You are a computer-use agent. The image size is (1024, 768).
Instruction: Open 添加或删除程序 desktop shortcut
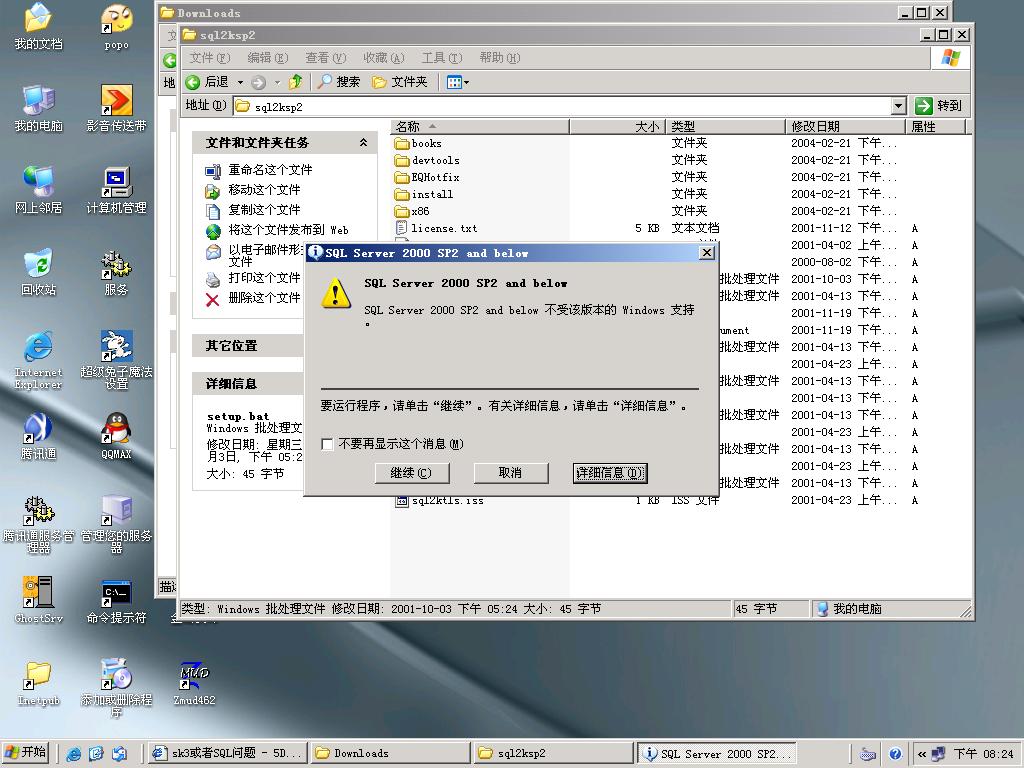[x=116, y=688]
